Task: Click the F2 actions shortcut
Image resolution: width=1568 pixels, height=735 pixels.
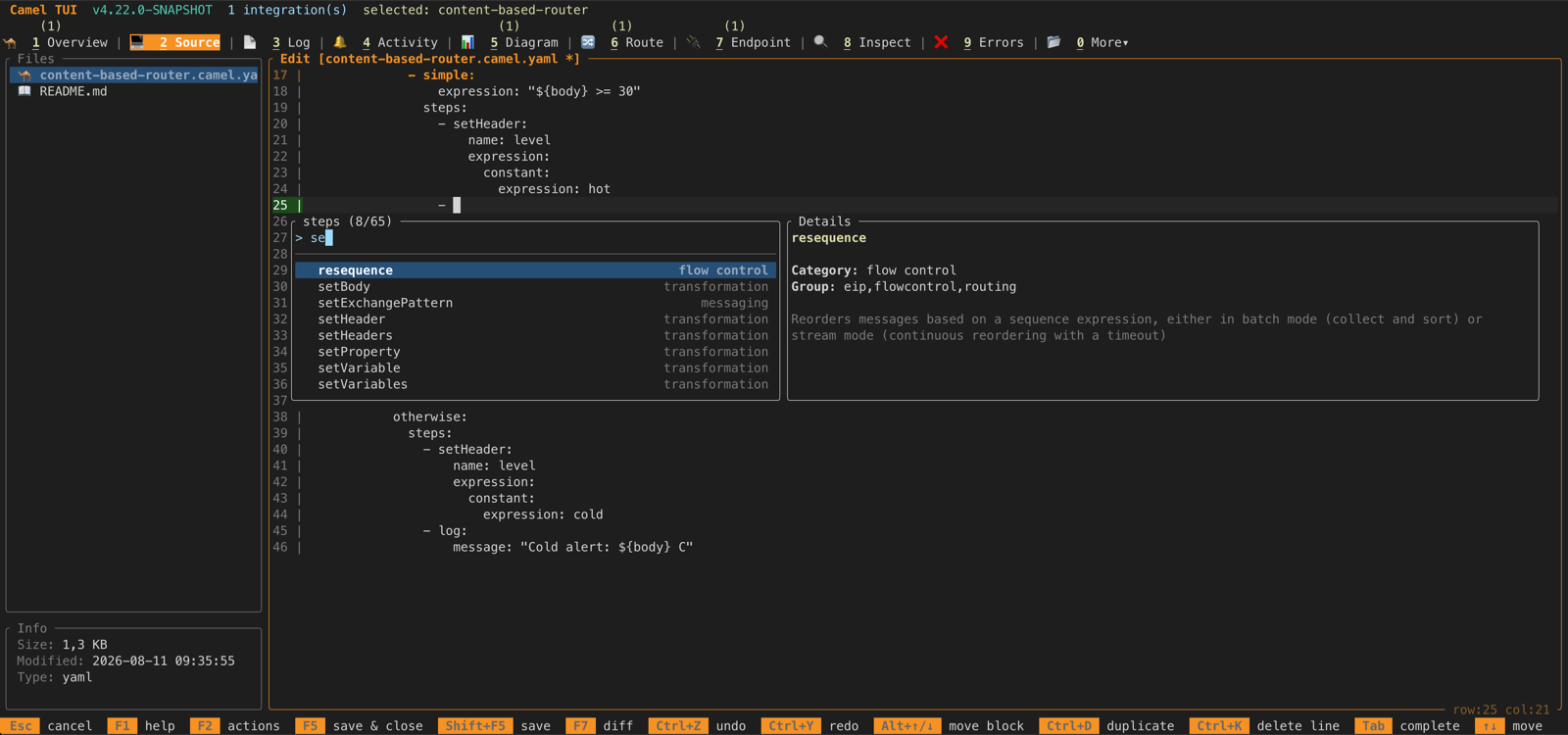Action: click(x=235, y=726)
